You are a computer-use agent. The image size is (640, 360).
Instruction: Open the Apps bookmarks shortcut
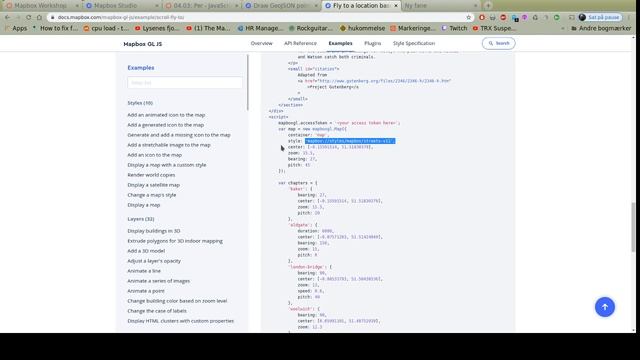point(16,28)
